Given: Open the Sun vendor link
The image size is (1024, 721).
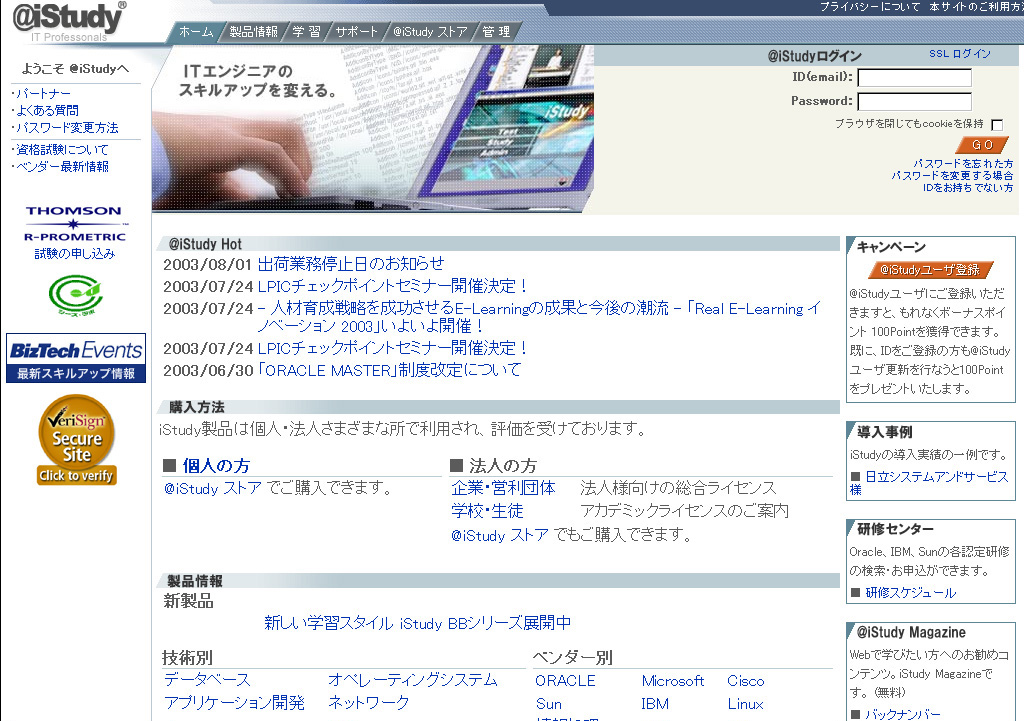Looking at the screenshot, I should click(549, 704).
